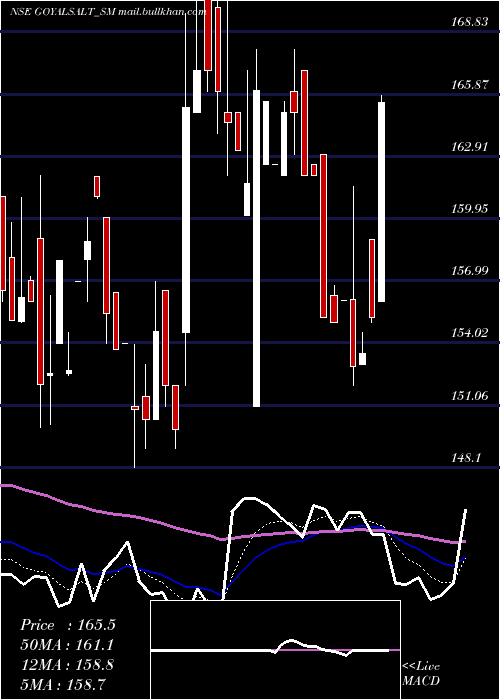Image resolution: width=500 pixels, height=700 pixels.
Task: Click the Price : 165.5 readout
Action: tap(68, 625)
